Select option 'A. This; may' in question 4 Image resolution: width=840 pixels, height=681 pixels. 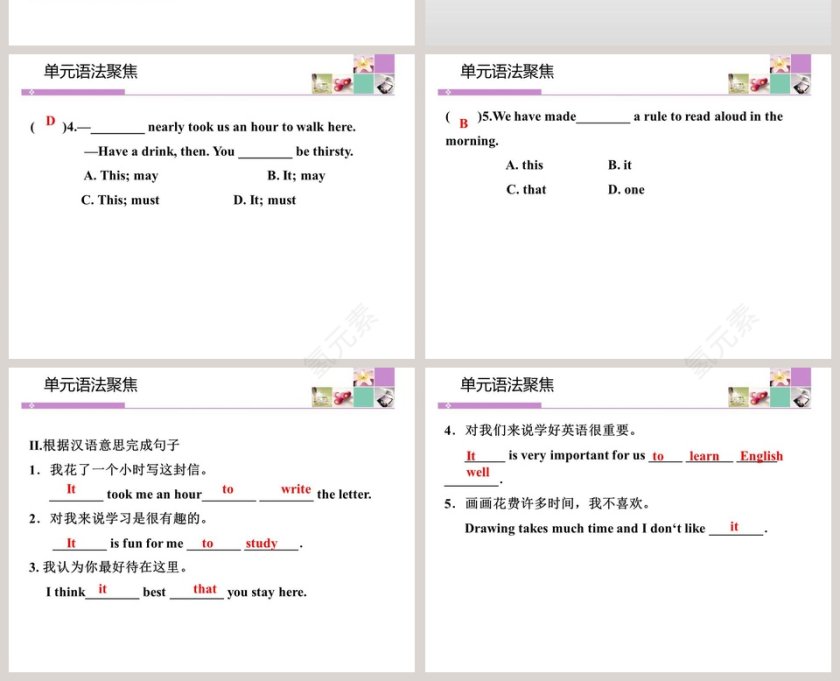coord(121,176)
